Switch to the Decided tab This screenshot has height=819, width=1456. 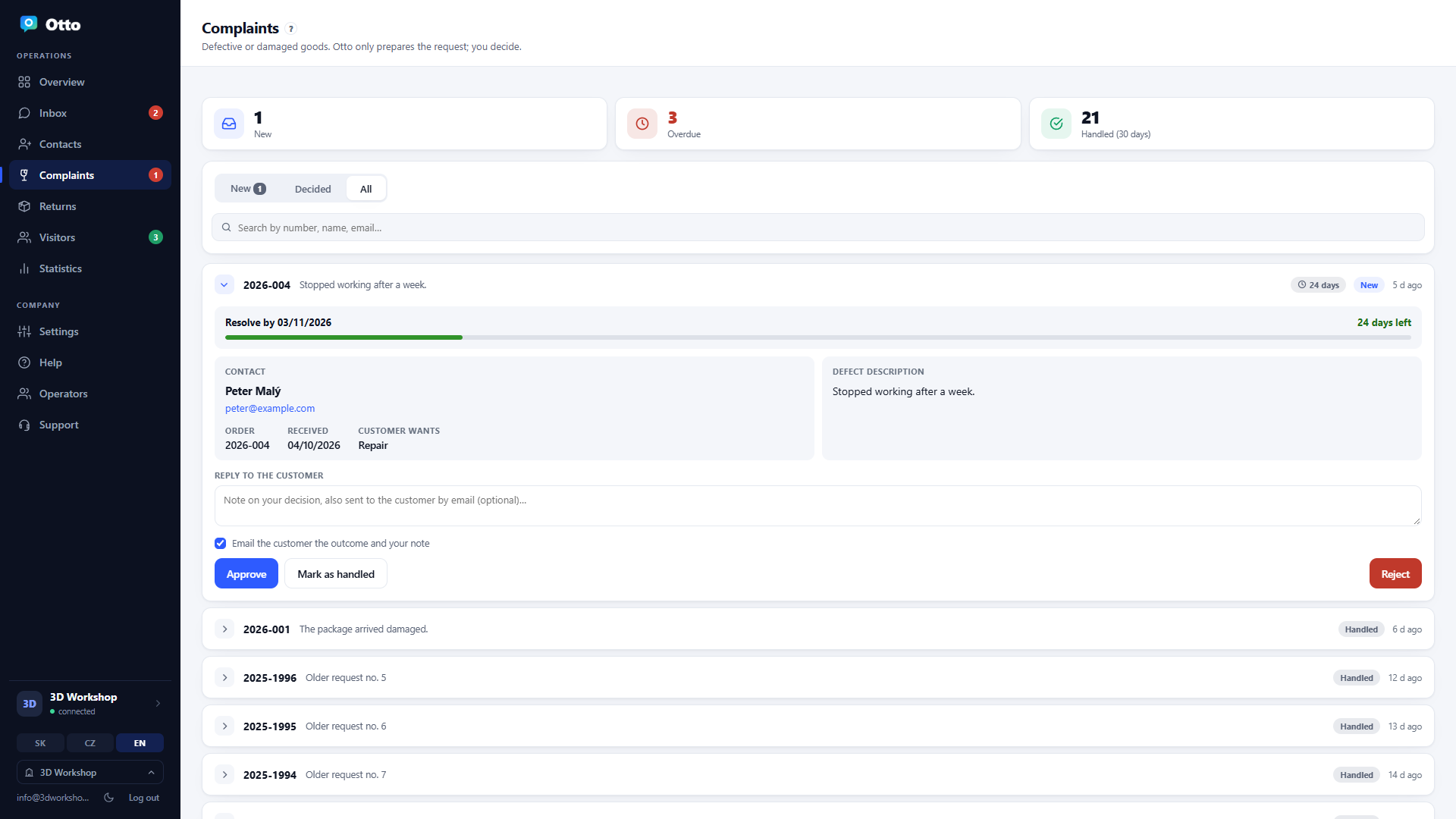coord(312,189)
